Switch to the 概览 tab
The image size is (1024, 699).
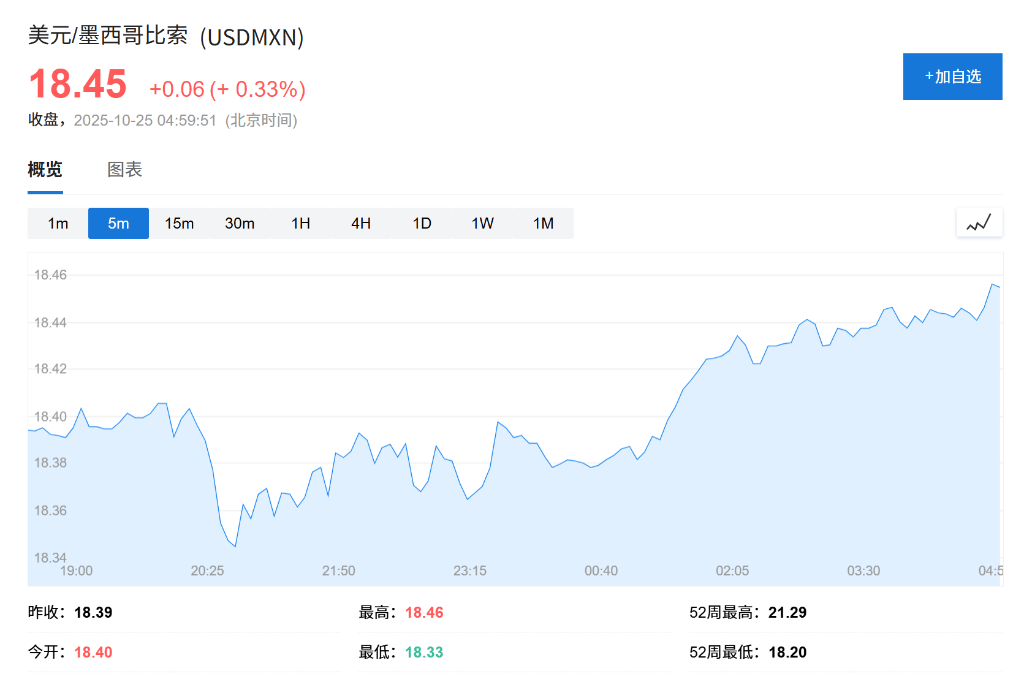click(x=45, y=169)
